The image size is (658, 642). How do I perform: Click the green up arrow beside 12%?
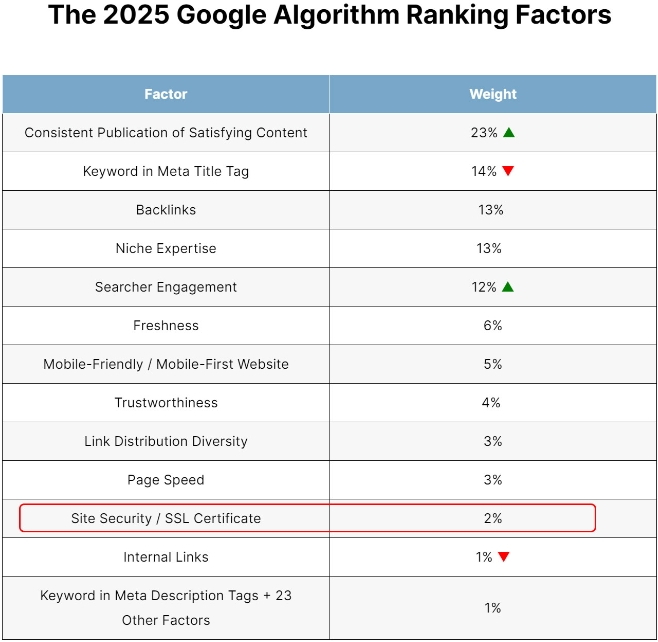coord(508,287)
